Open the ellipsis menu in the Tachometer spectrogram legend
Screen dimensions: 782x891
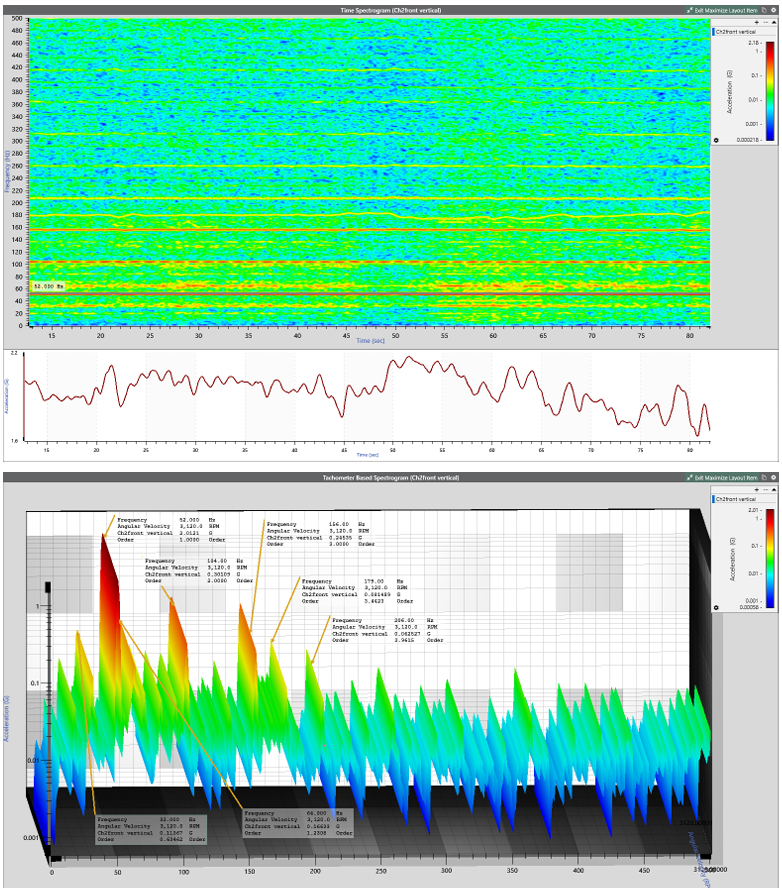click(766, 489)
